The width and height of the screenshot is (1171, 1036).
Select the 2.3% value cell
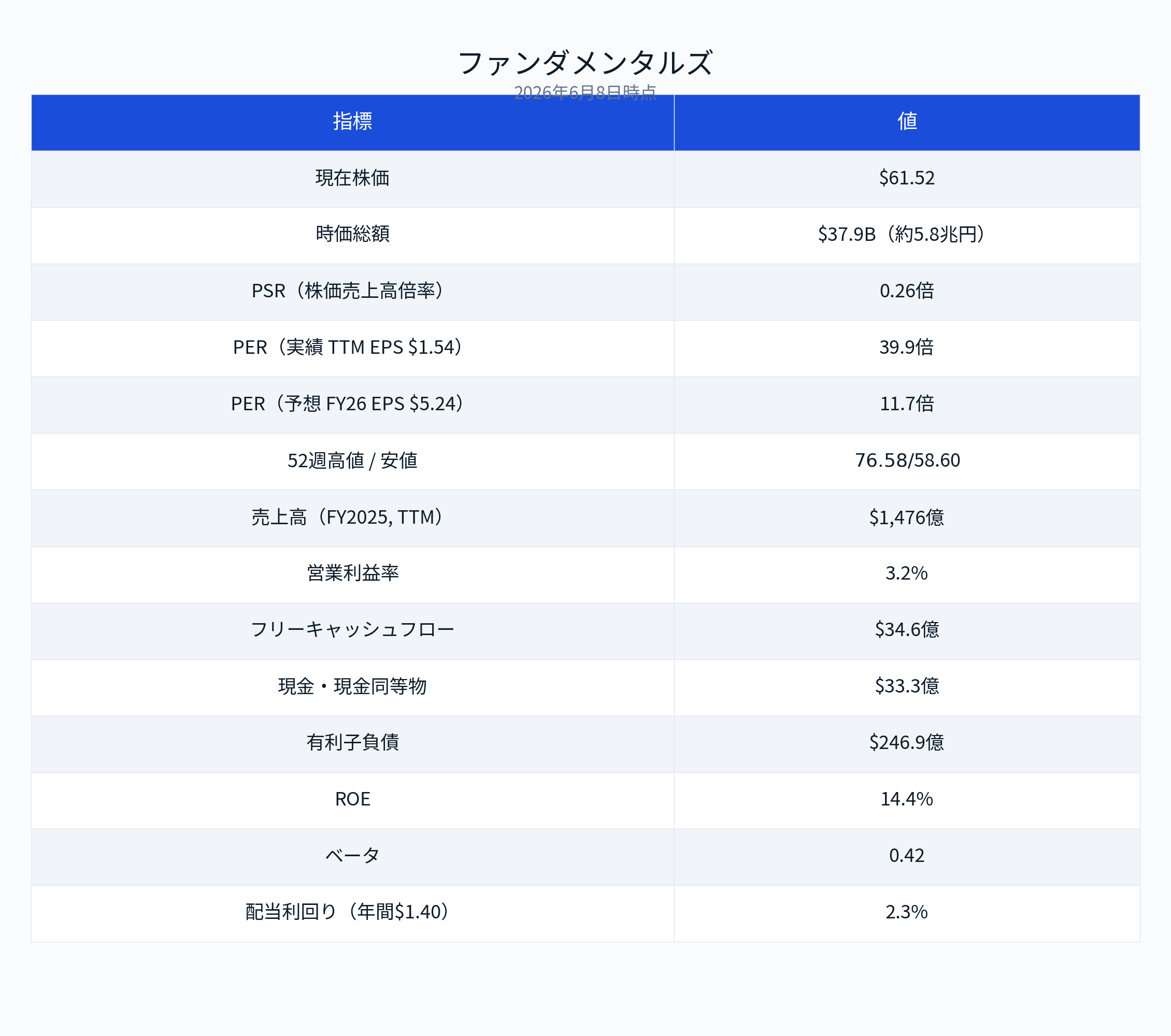pos(907,913)
